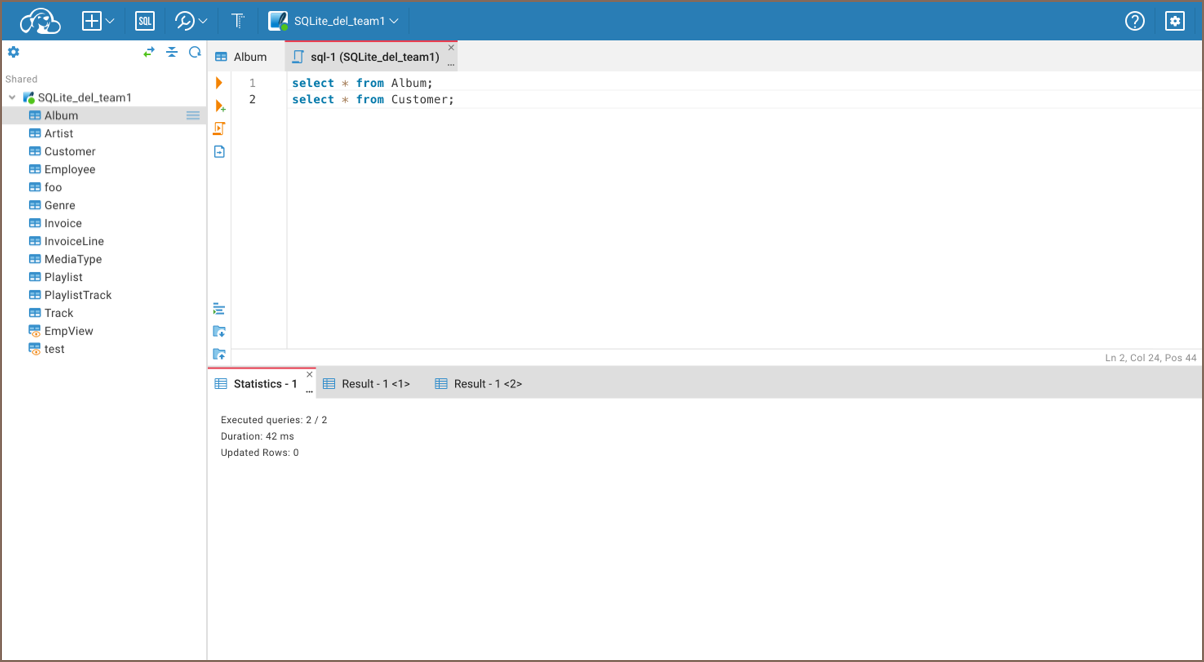Execute the statement in a new tab

(x=220, y=106)
